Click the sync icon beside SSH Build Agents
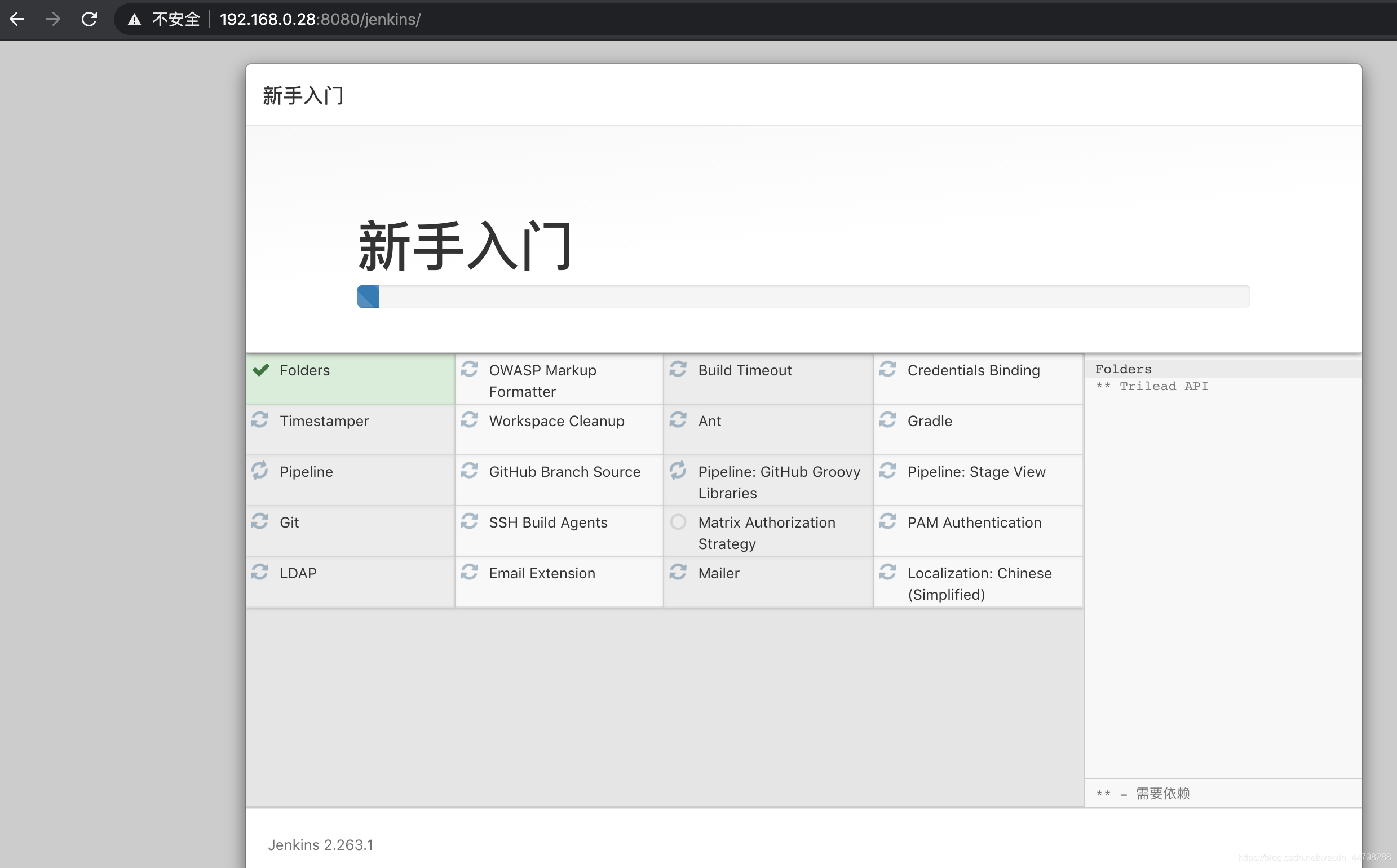This screenshot has height=868, width=1397. [x=469, y=521]
